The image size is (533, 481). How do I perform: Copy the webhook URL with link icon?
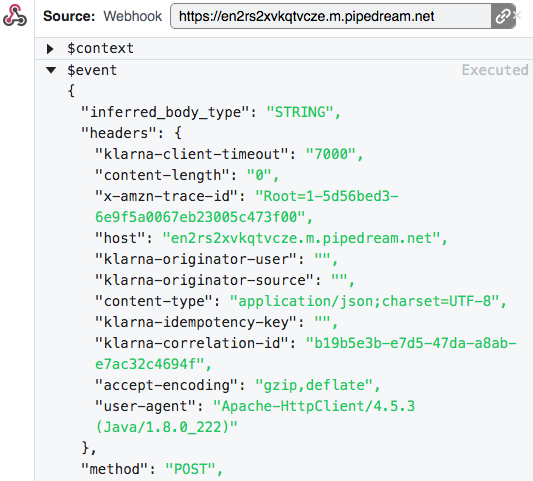click(503, 16)
